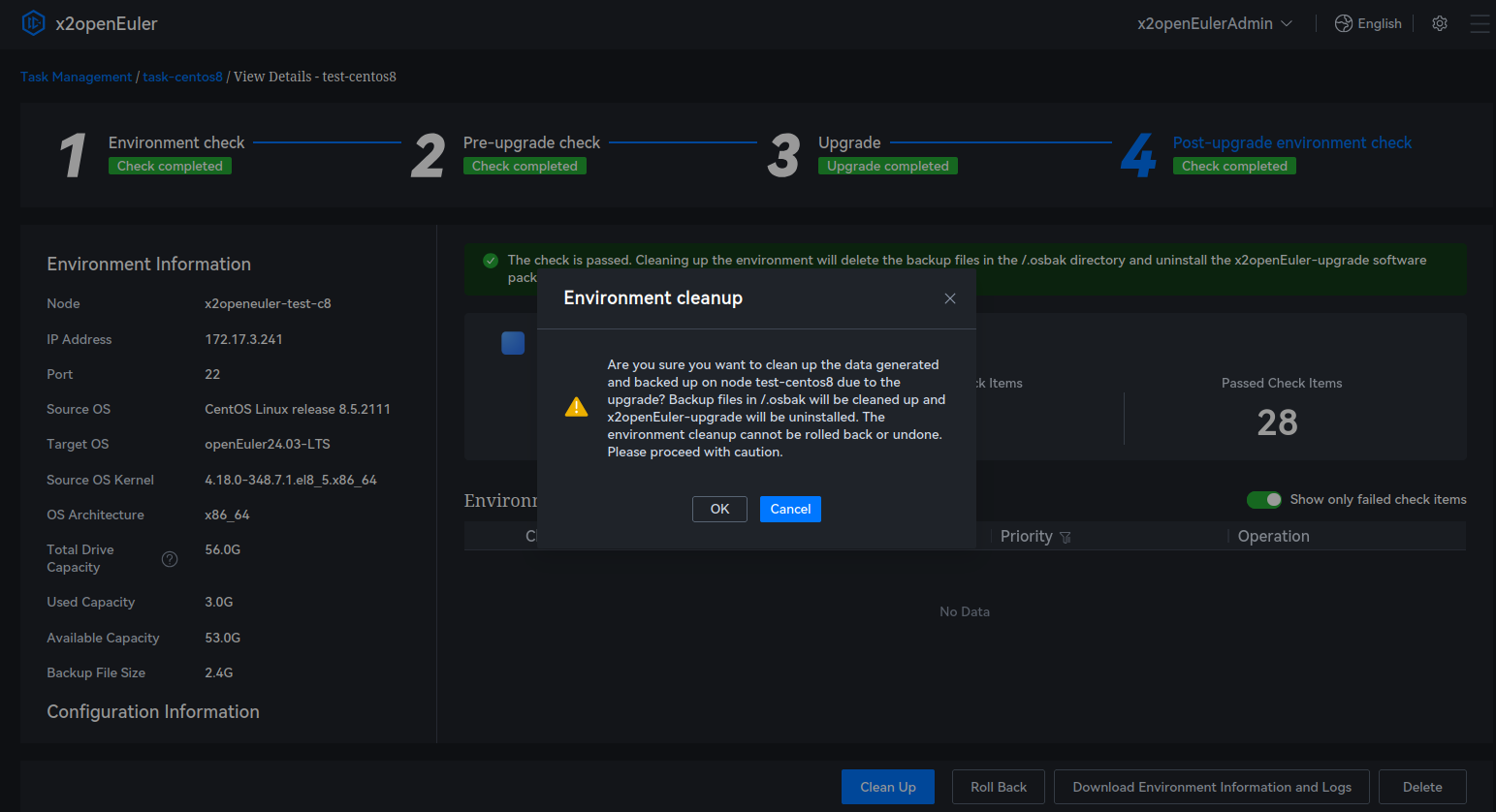Select the Post-upgrade environment check step
Viewport: 1496px width, 812px height.
(x=1291, y=142)
